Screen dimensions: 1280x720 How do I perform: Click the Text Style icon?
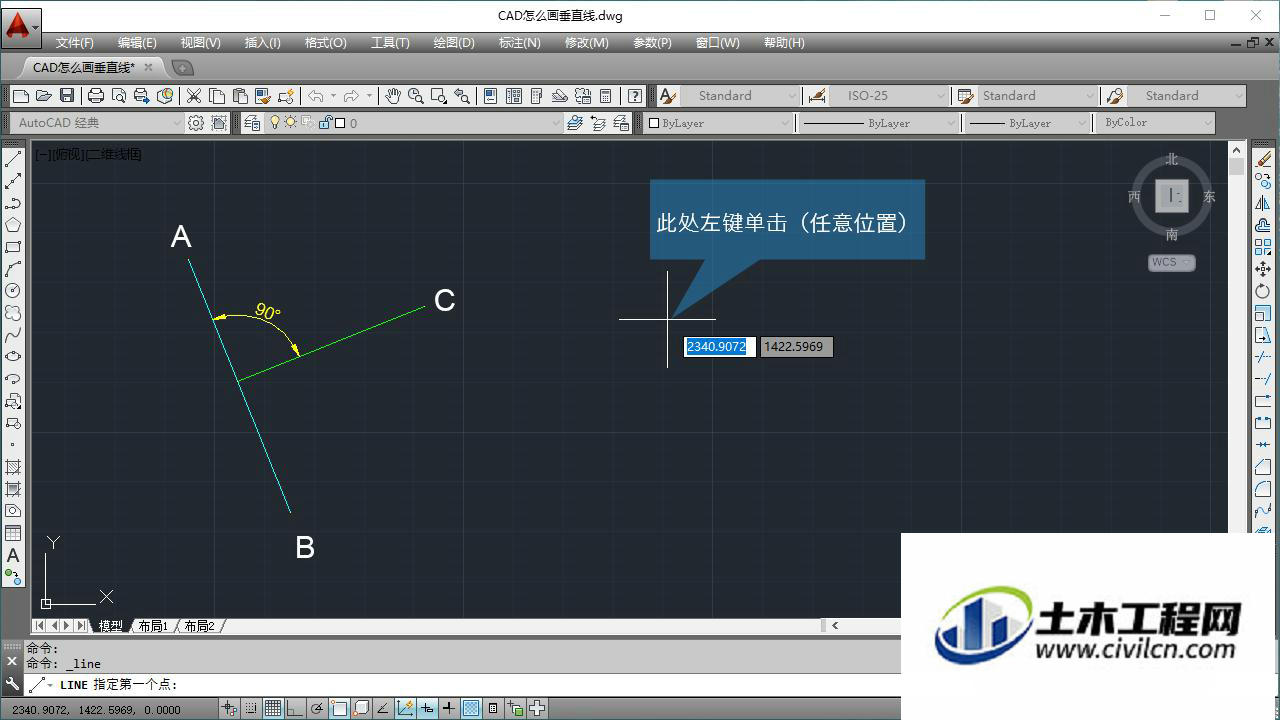(x=668, y=96)
